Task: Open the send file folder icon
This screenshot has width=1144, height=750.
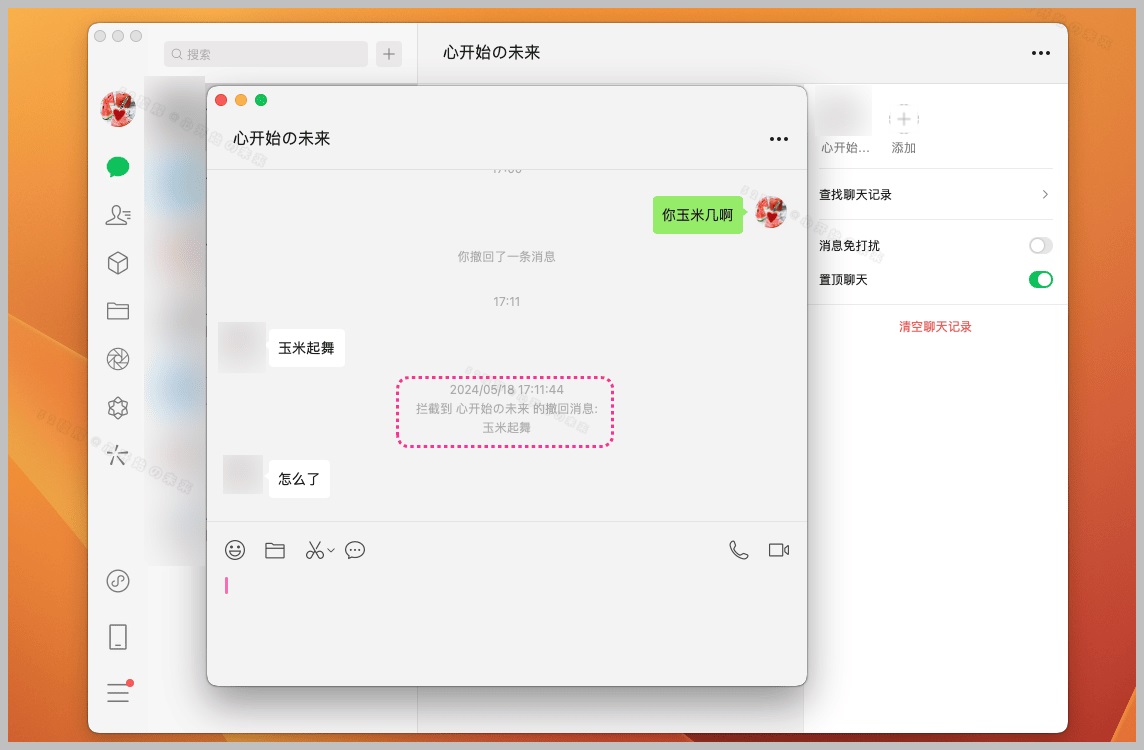Action: point(275,550)
